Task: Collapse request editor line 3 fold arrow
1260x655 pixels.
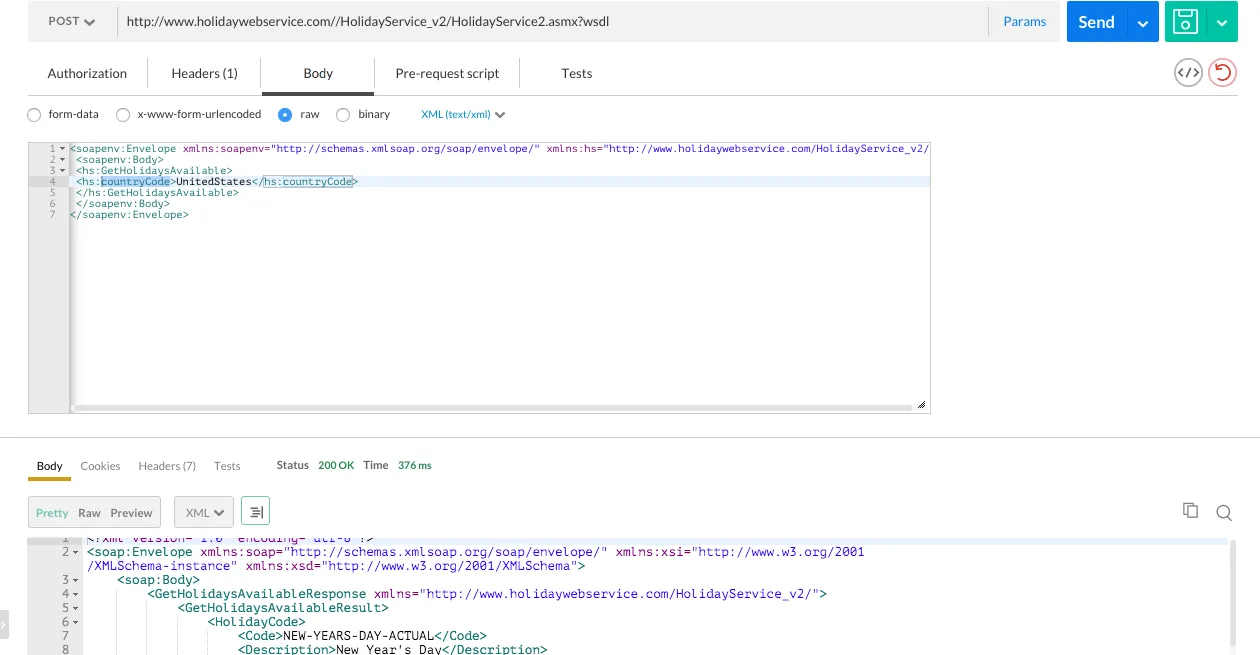Action: click(62, 171)
